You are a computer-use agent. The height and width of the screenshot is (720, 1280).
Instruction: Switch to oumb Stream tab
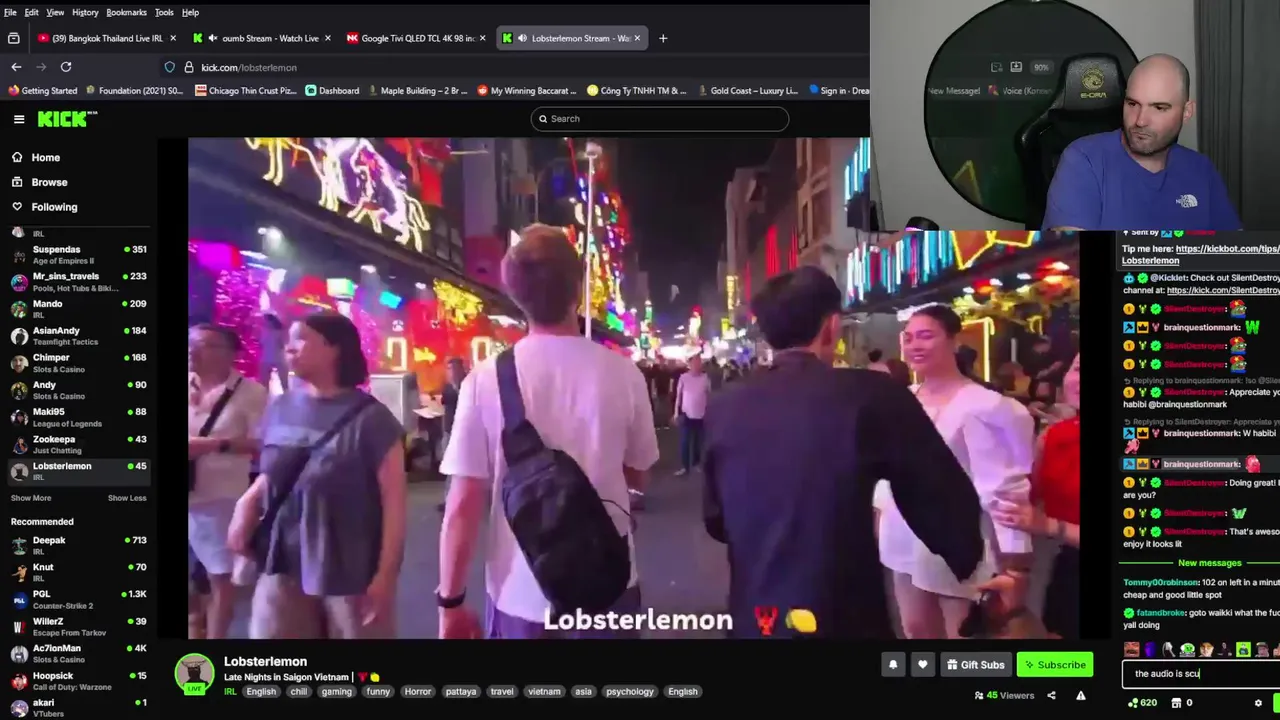[x=262, y=38]
